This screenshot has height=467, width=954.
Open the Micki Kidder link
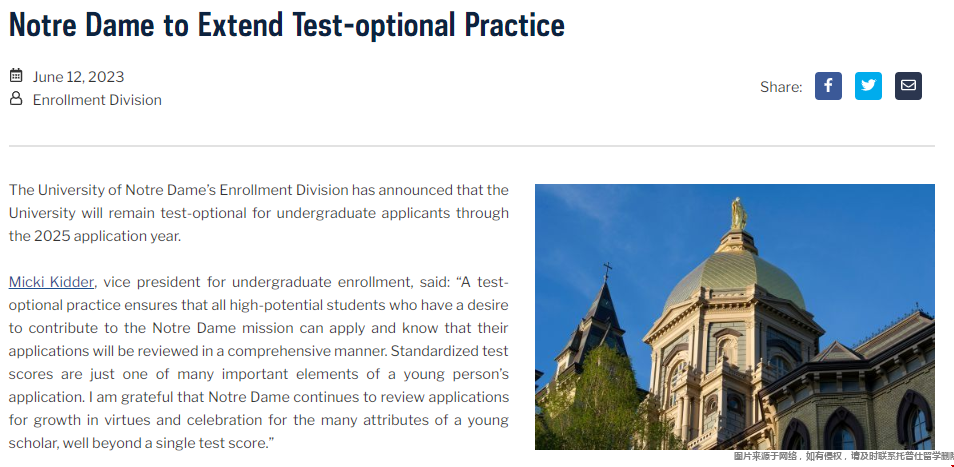(x=51, y=282)
